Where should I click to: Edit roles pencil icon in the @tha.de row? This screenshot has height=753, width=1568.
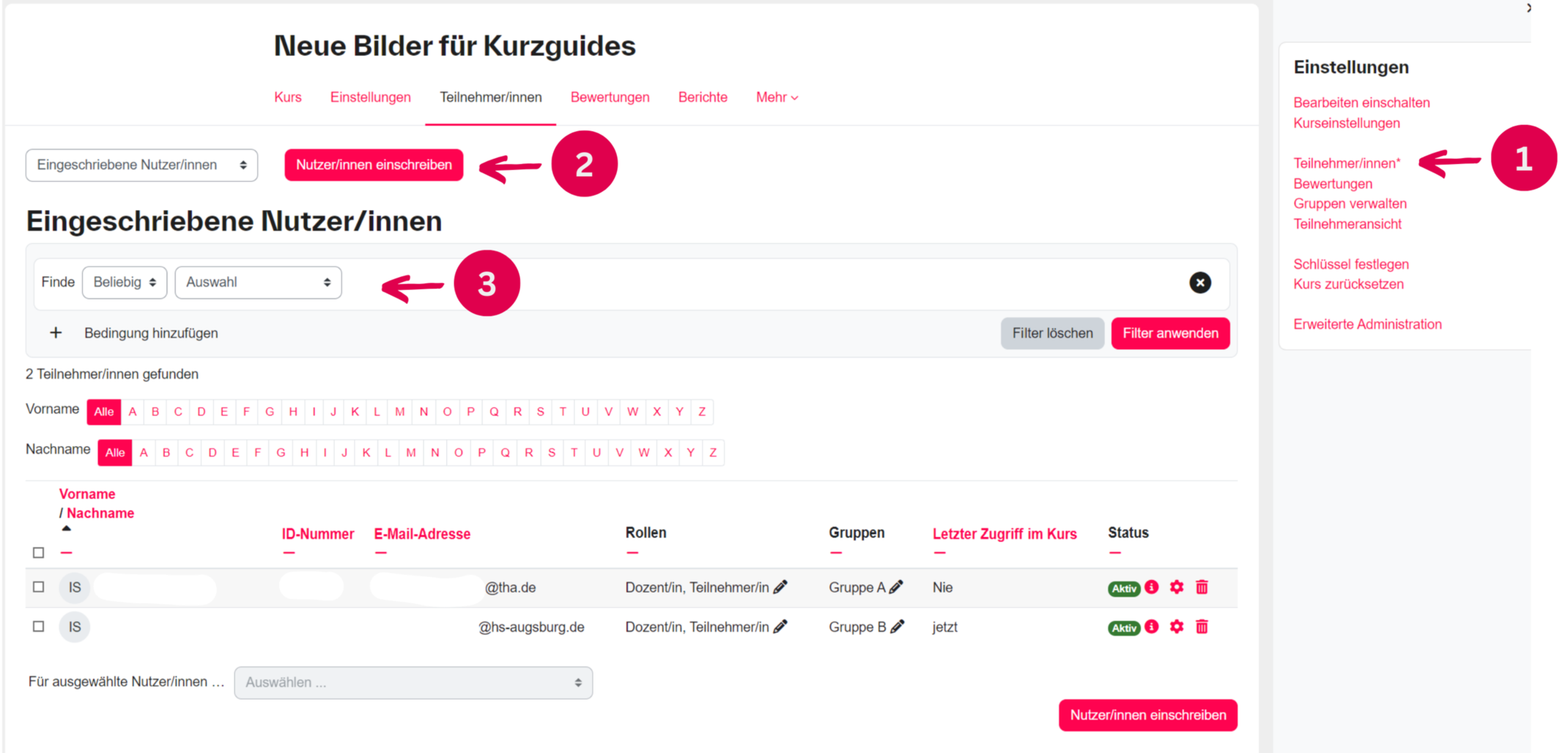tap(781, 587)
